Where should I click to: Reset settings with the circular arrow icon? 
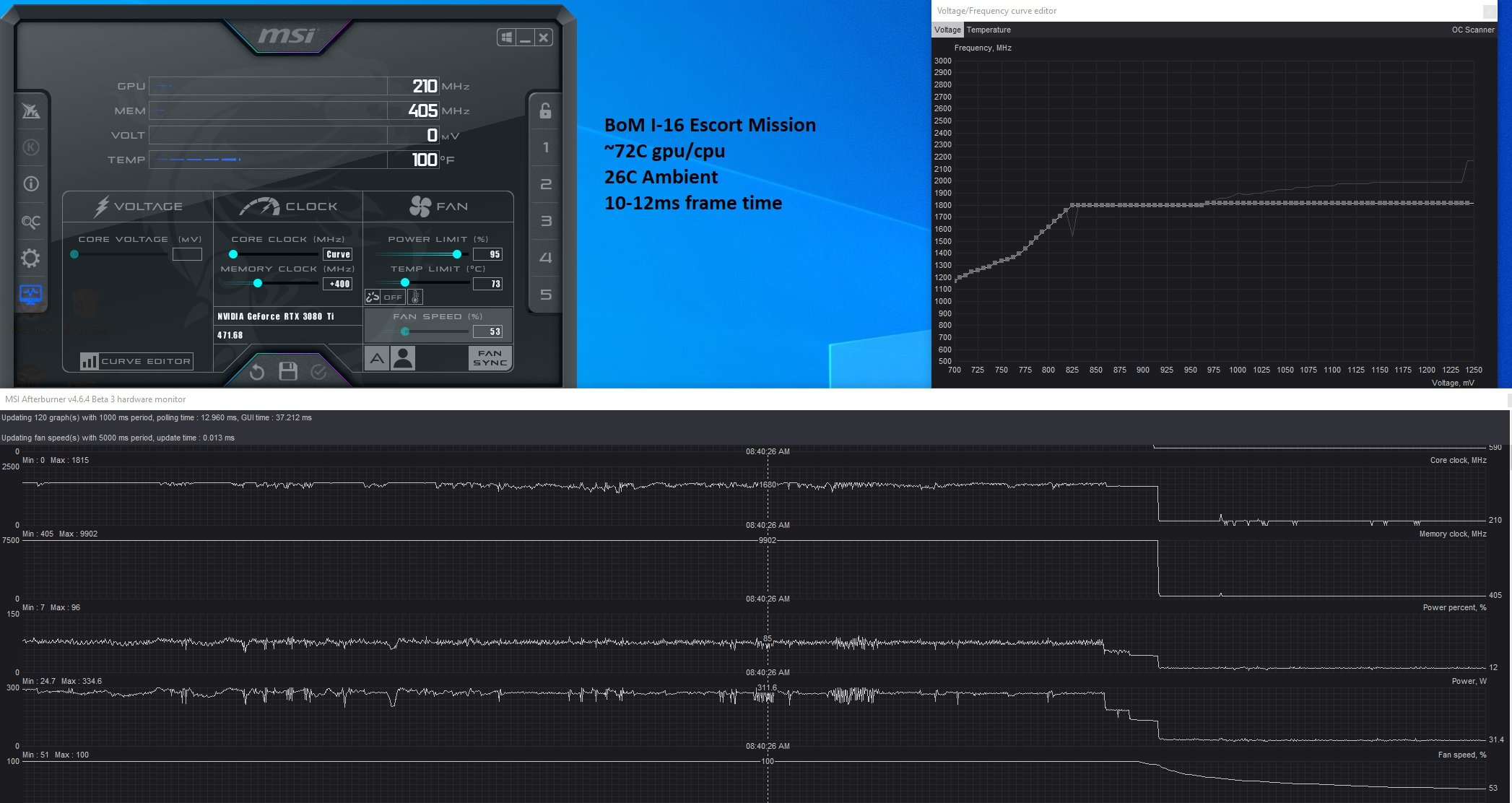(257, 372)
